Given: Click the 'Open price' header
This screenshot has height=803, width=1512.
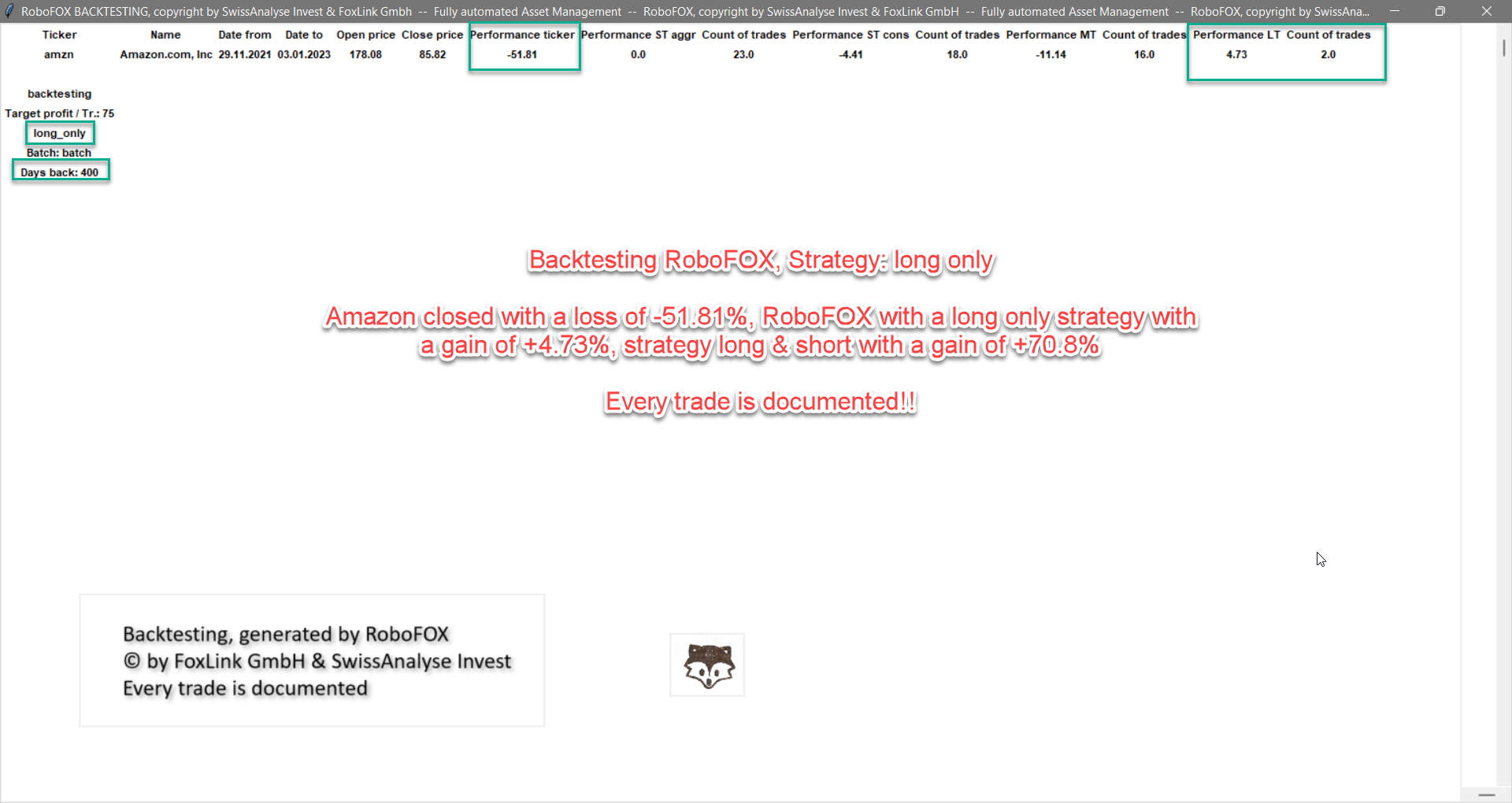Looking at the screenshot, I should pos(365,35).
